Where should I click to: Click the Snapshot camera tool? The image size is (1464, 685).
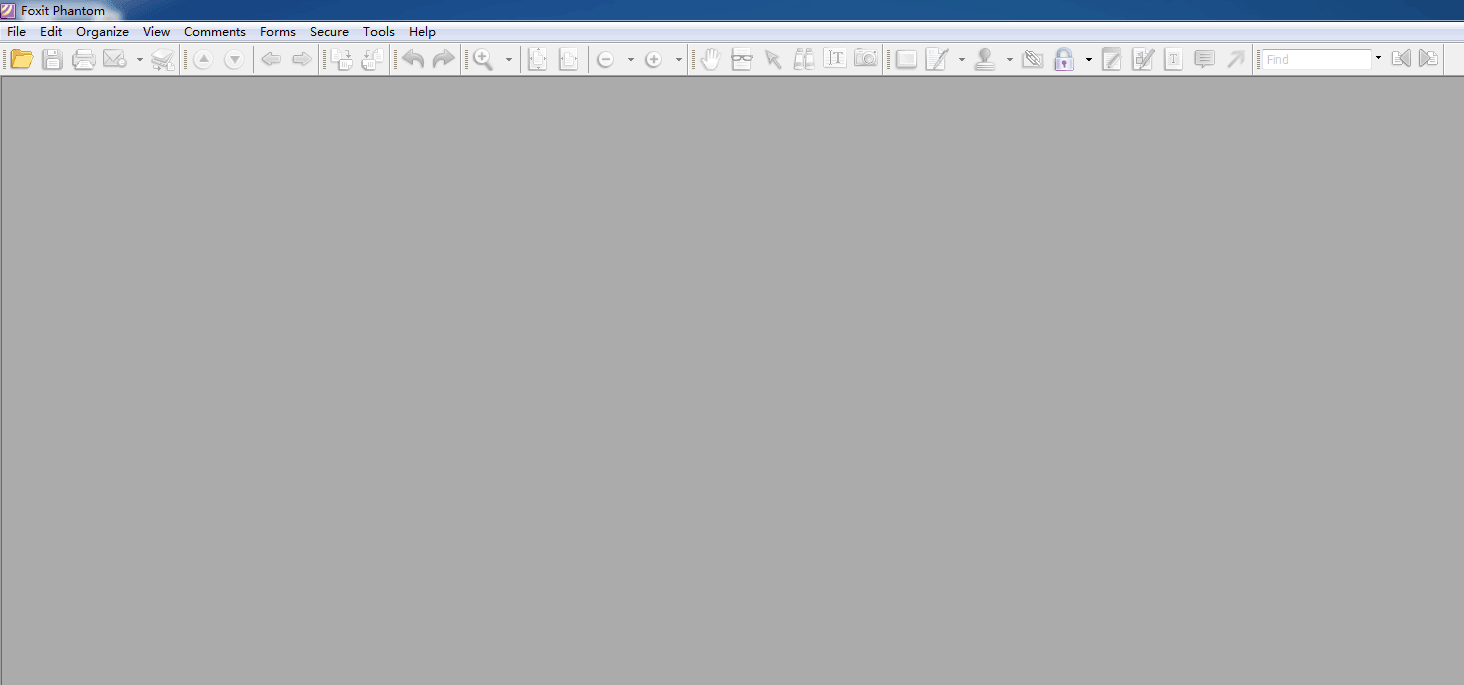coord(866,59)
